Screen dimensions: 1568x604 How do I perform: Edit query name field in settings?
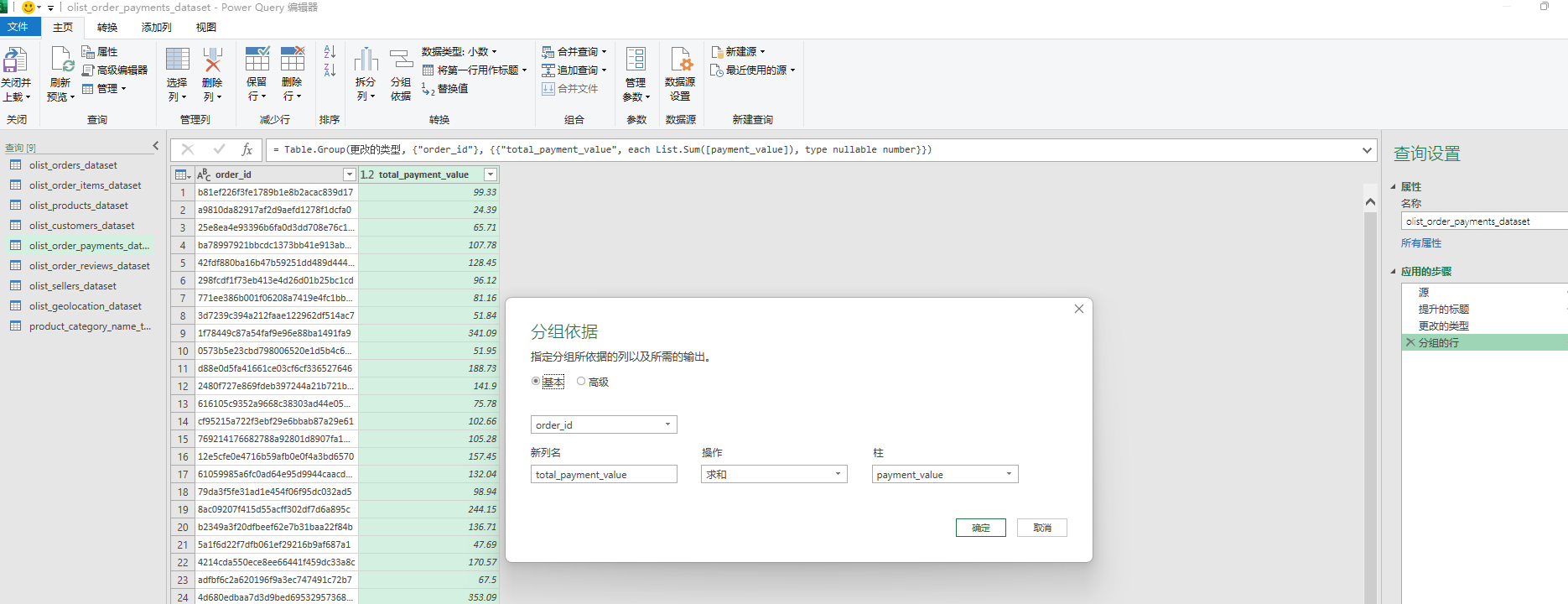(x=1484, y=221)
